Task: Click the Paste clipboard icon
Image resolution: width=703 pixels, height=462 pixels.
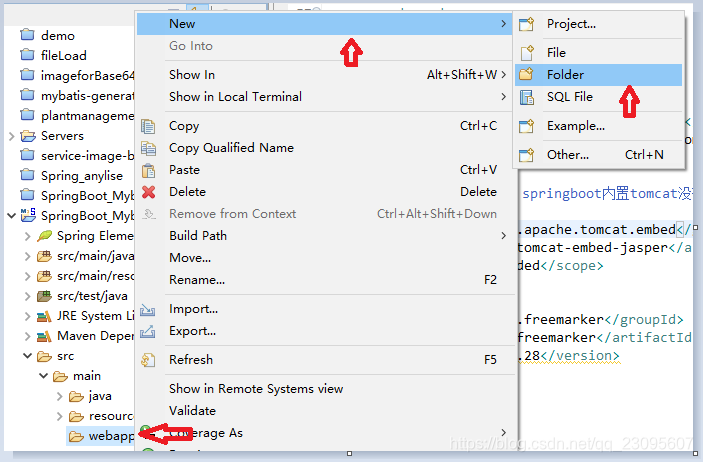Action: pos(148,170)
